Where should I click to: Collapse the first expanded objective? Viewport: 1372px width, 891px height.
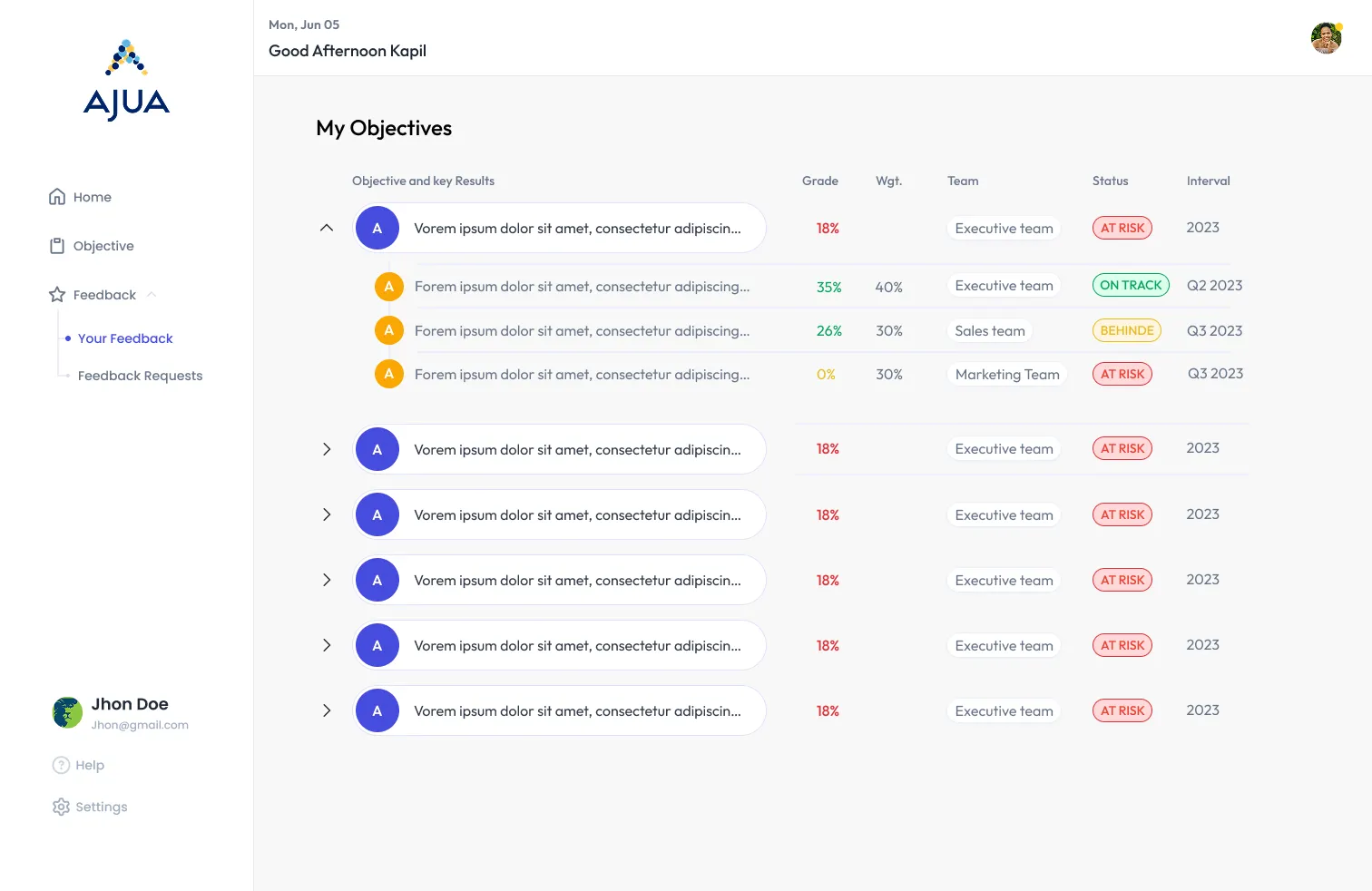coord(327,228)
